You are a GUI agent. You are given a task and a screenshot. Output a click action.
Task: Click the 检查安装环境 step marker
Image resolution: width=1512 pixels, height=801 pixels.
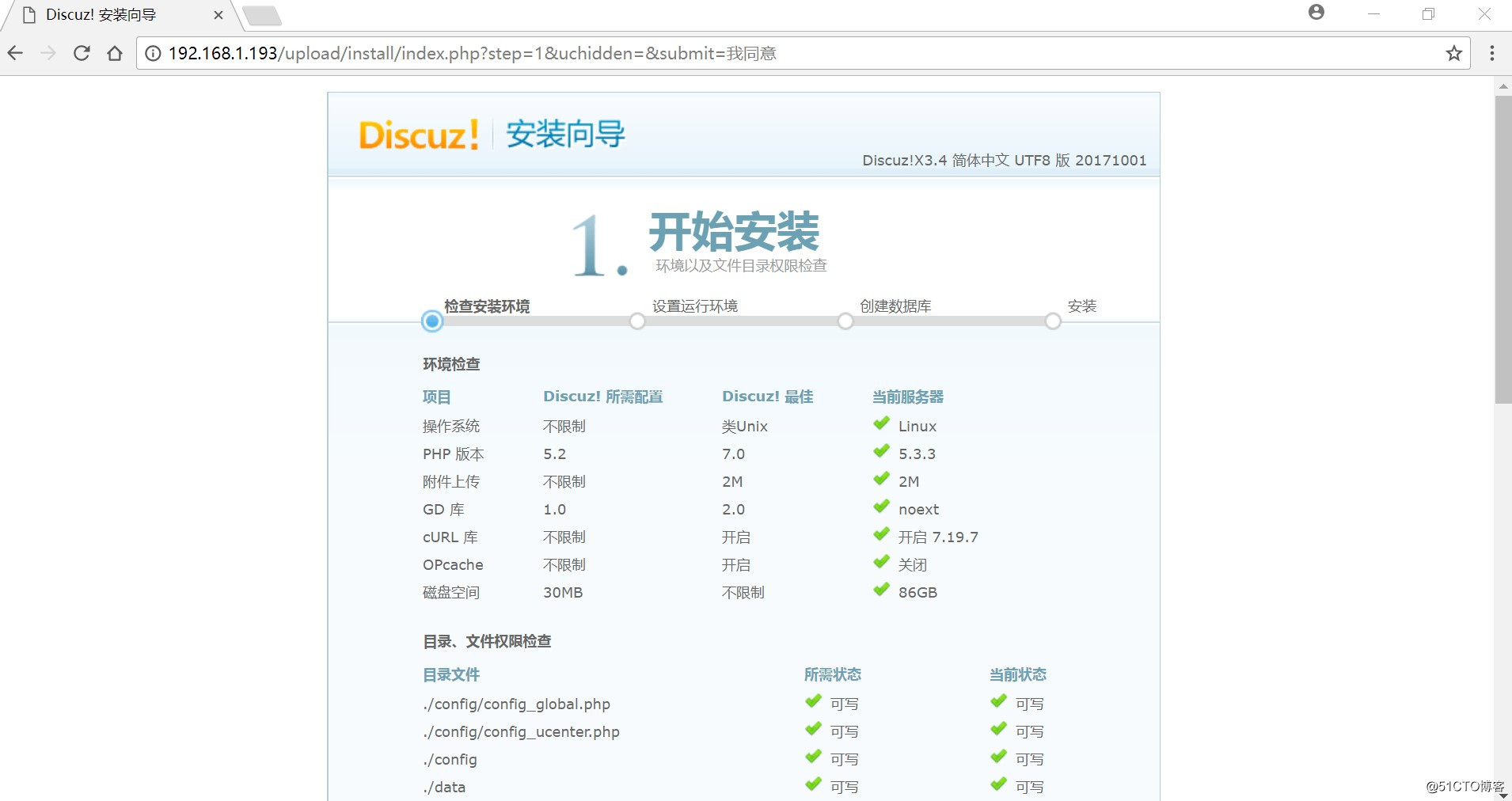[x=432, y=321]
